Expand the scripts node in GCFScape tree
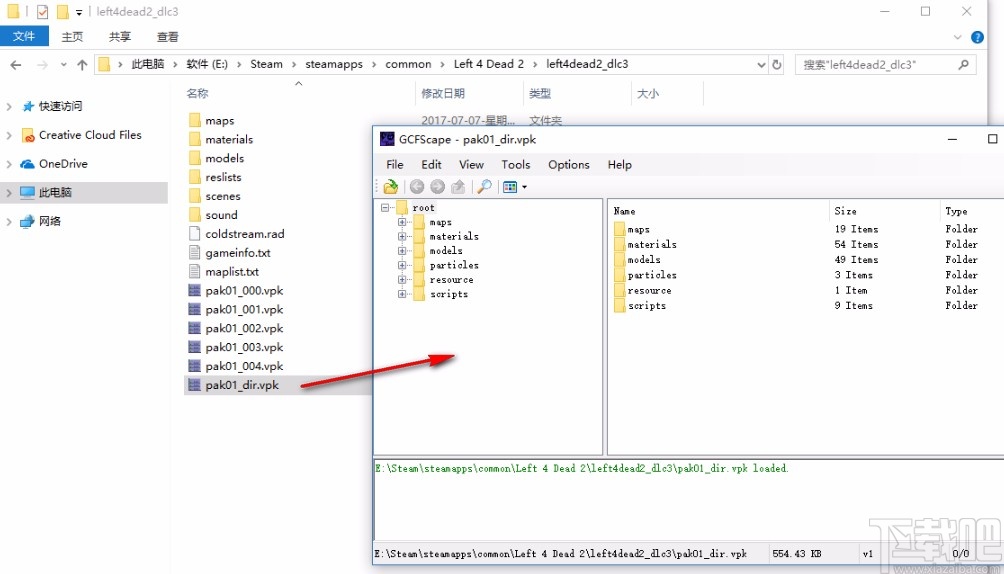 tap(402, 294)
